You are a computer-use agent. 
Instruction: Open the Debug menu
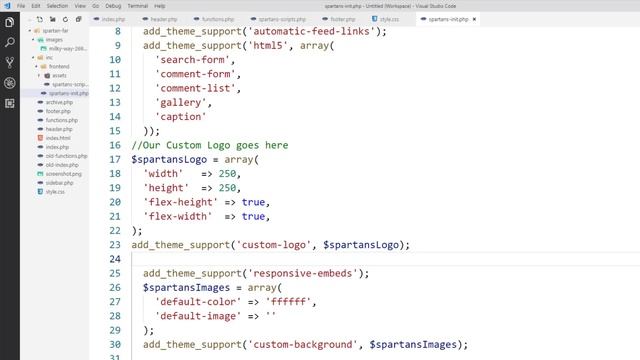coord(113,6)
